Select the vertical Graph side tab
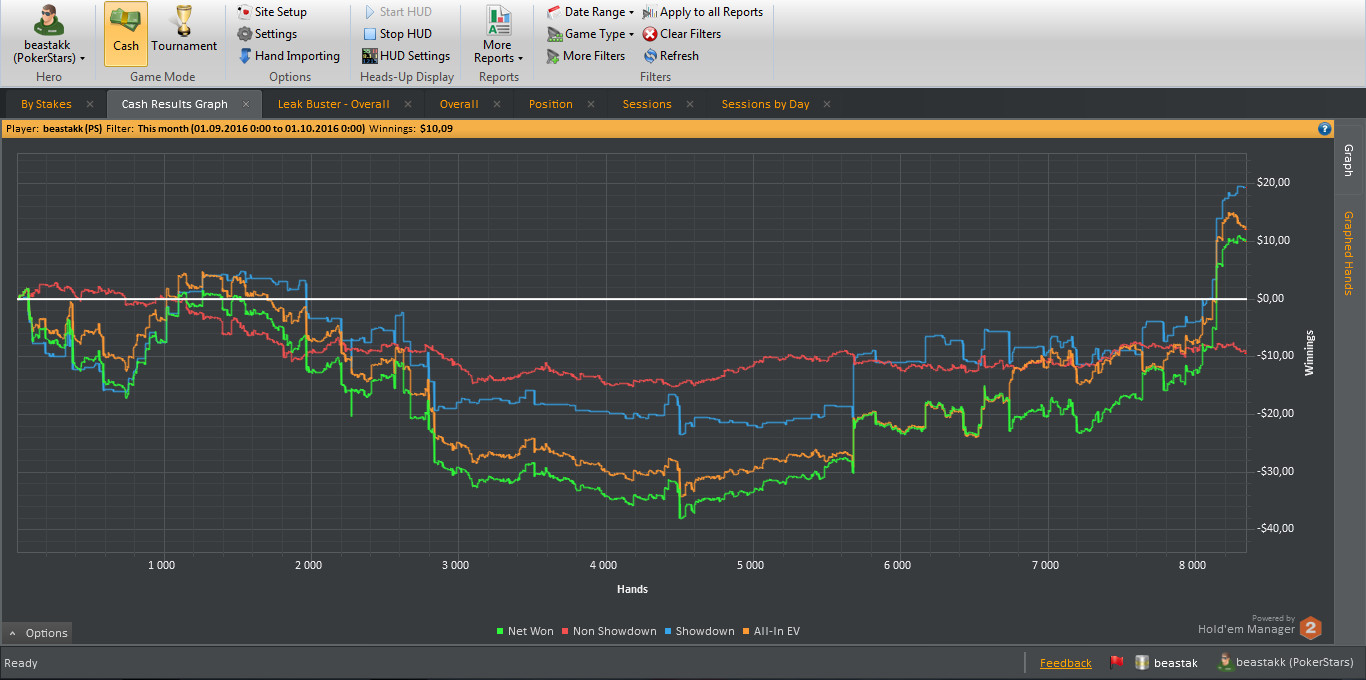1366x680 pixels. (1348, 160)
